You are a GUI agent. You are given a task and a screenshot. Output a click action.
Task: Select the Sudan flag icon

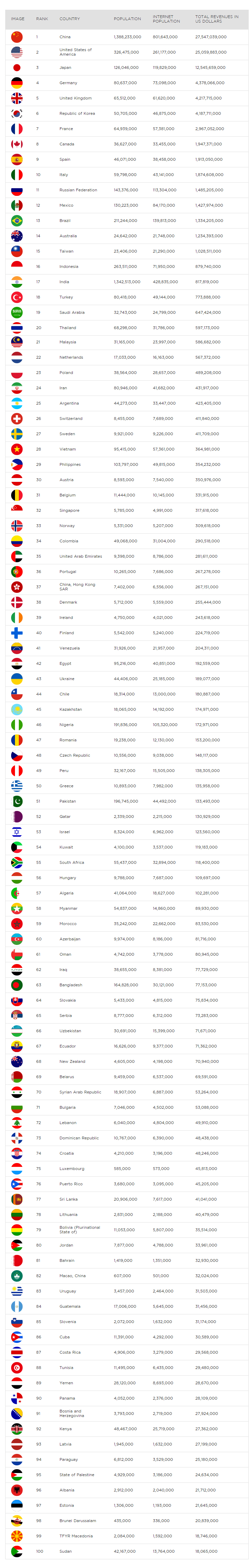(17, 1551)
